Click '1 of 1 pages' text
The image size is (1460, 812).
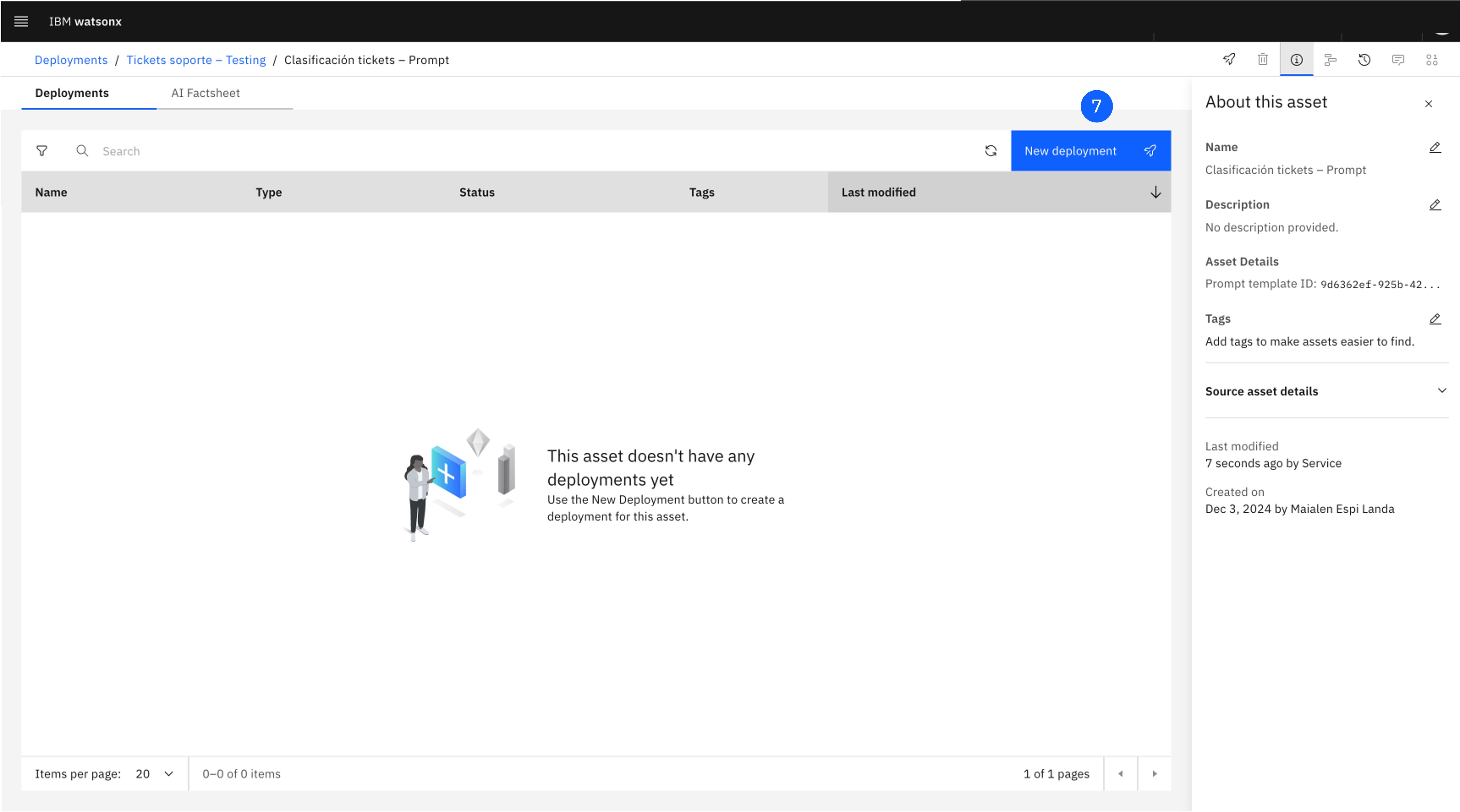(1056, 774)
